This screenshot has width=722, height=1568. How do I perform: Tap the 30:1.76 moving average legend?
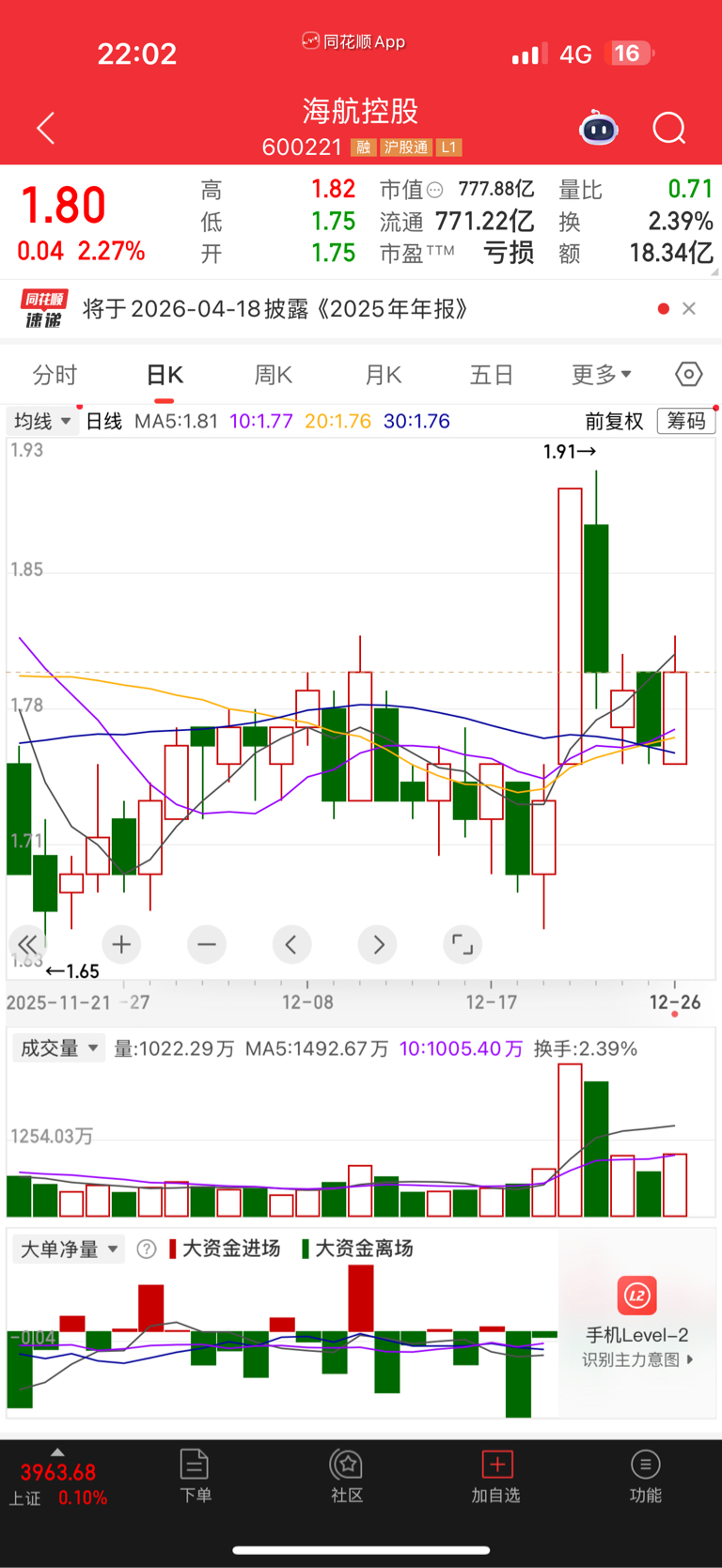[x=416, y=421]
